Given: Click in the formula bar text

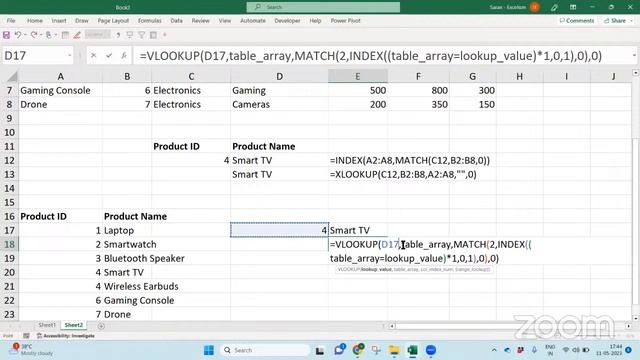Looking at the screenshot, I should 371,56.
